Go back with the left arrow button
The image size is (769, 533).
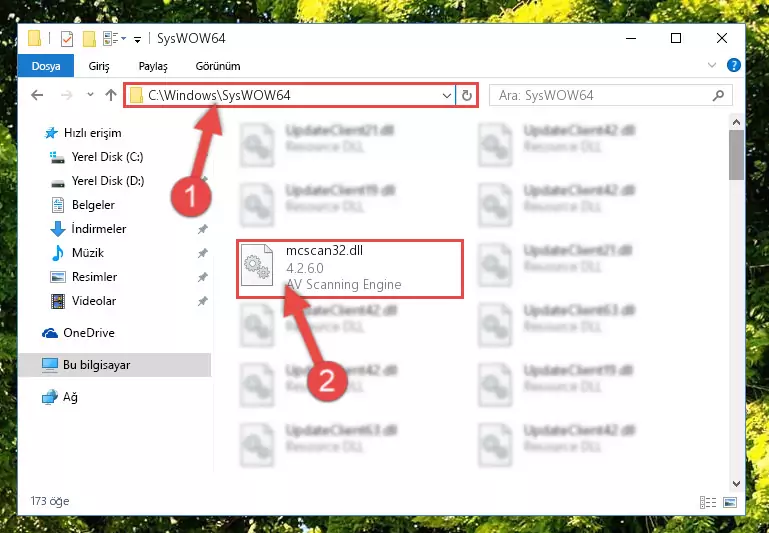[x=37, y=95]
